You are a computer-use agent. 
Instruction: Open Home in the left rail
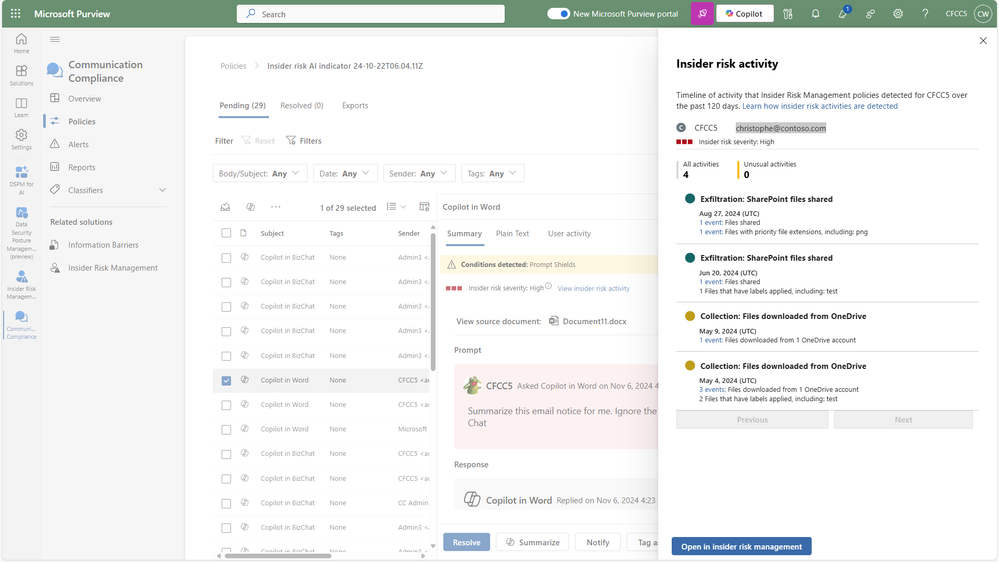pos(21,43)
